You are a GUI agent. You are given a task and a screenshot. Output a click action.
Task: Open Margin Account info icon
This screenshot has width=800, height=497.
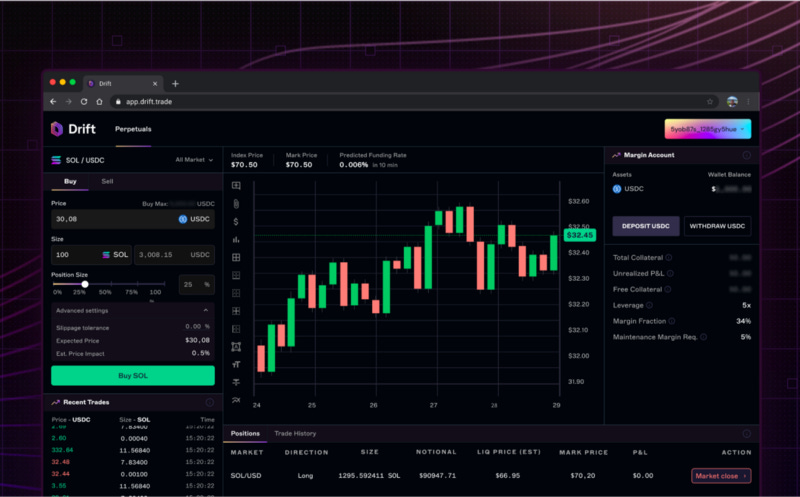(x=746, y=155)
